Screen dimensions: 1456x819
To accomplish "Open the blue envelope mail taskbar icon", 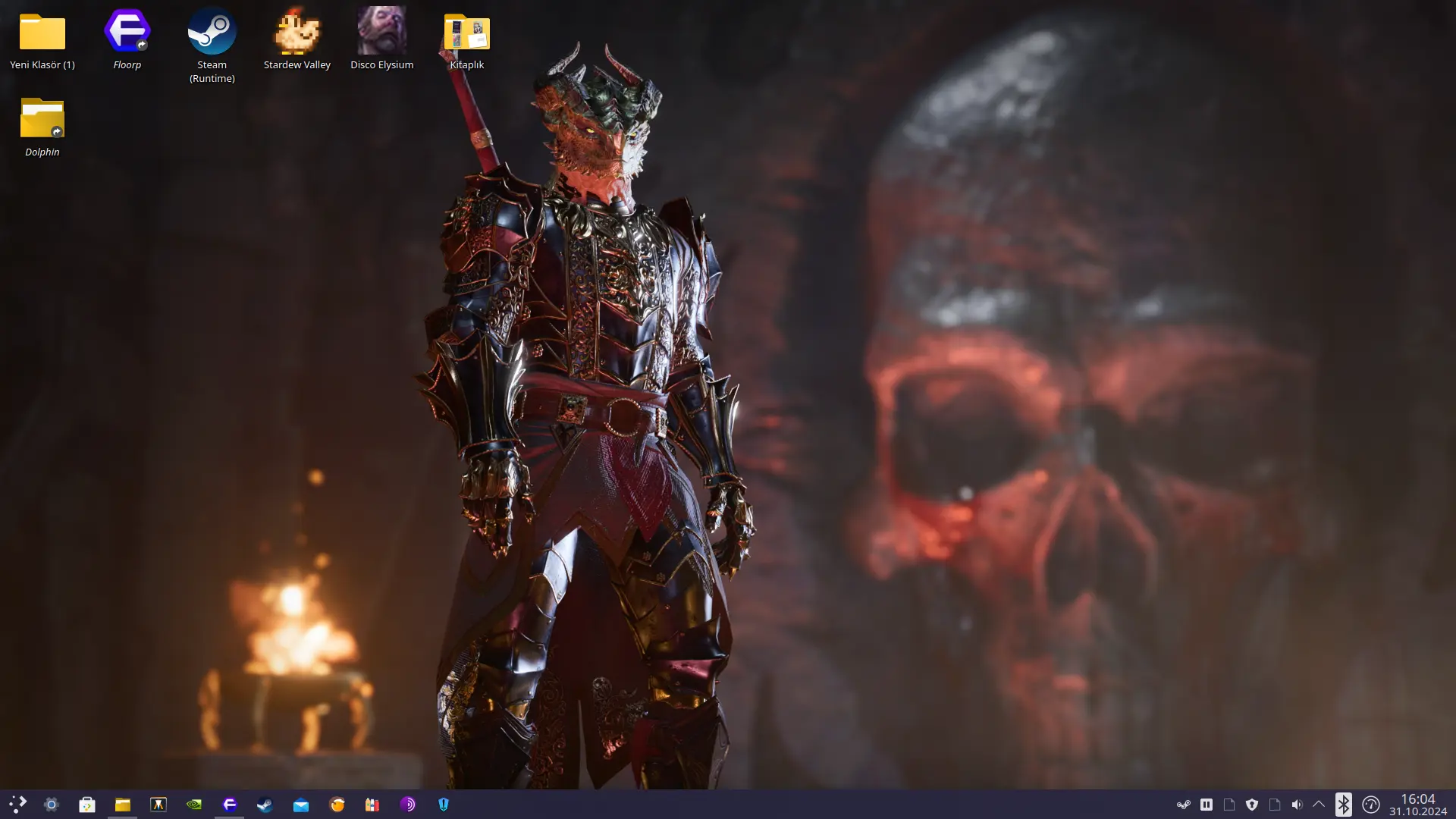I will pyautogui.click(x=301, y=805).
